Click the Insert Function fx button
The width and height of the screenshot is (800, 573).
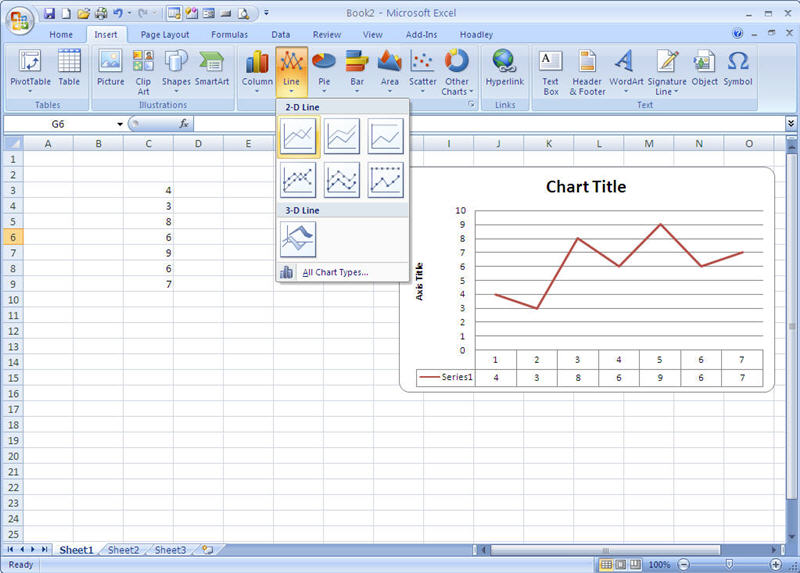tap(184, 123)
